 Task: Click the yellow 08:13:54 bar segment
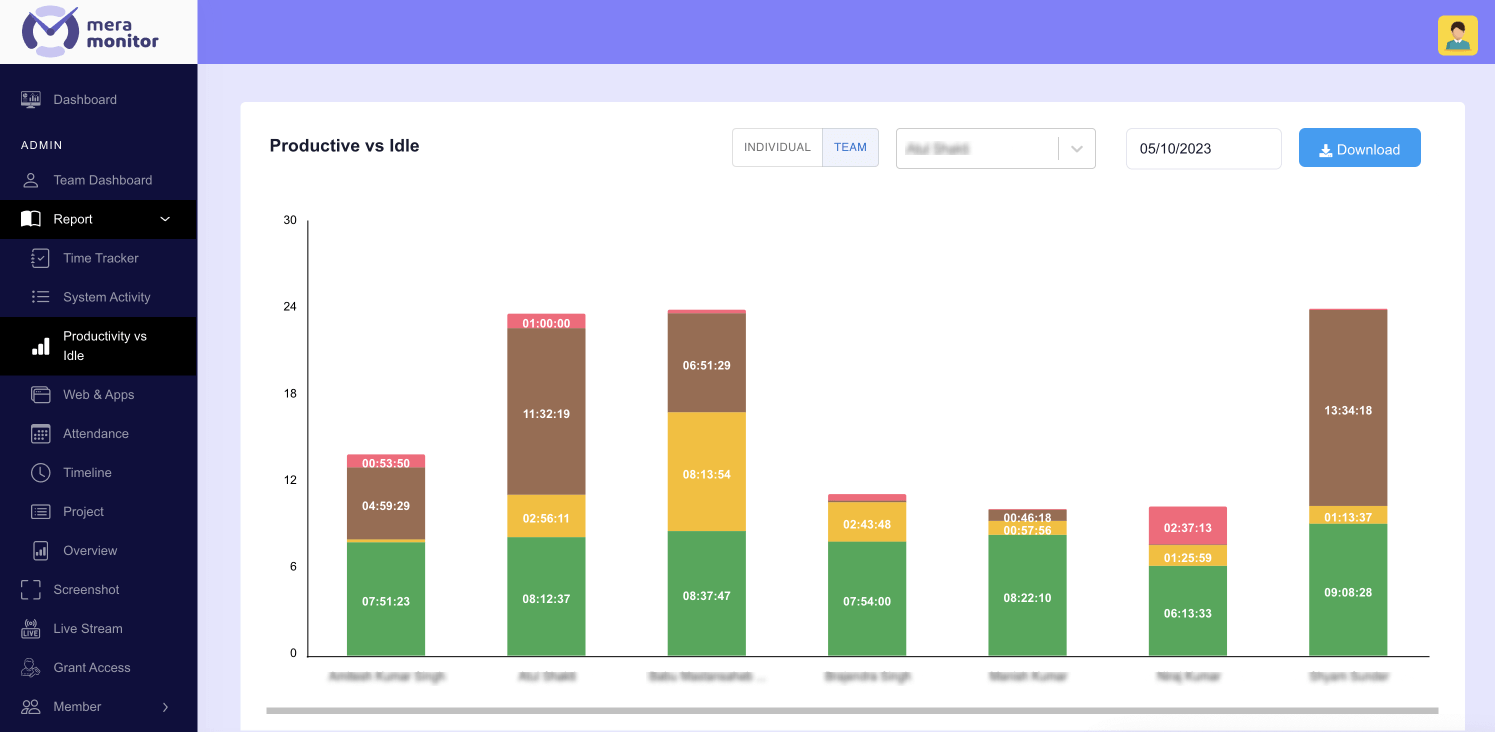click(x=707, y=472)
